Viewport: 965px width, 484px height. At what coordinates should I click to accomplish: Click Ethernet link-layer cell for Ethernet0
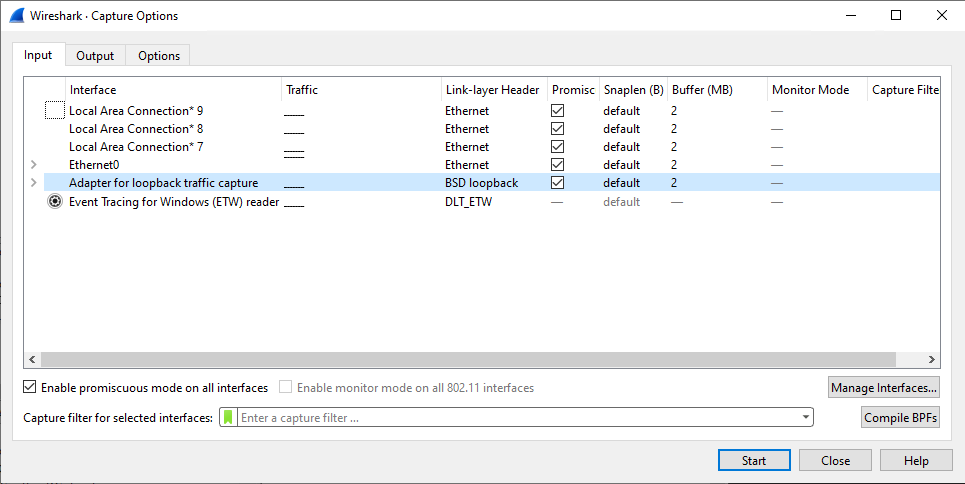467,164
